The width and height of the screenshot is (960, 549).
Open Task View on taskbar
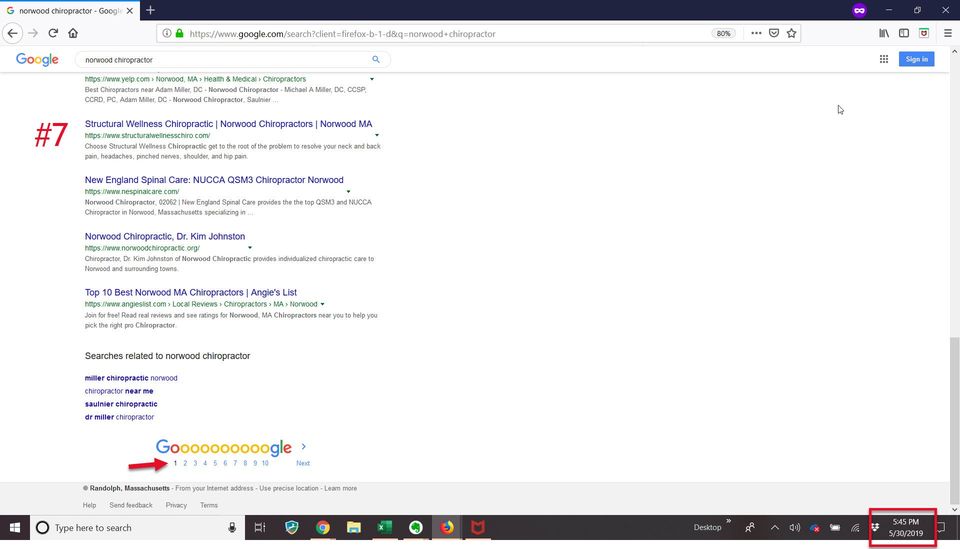click(x=260, y=528)
